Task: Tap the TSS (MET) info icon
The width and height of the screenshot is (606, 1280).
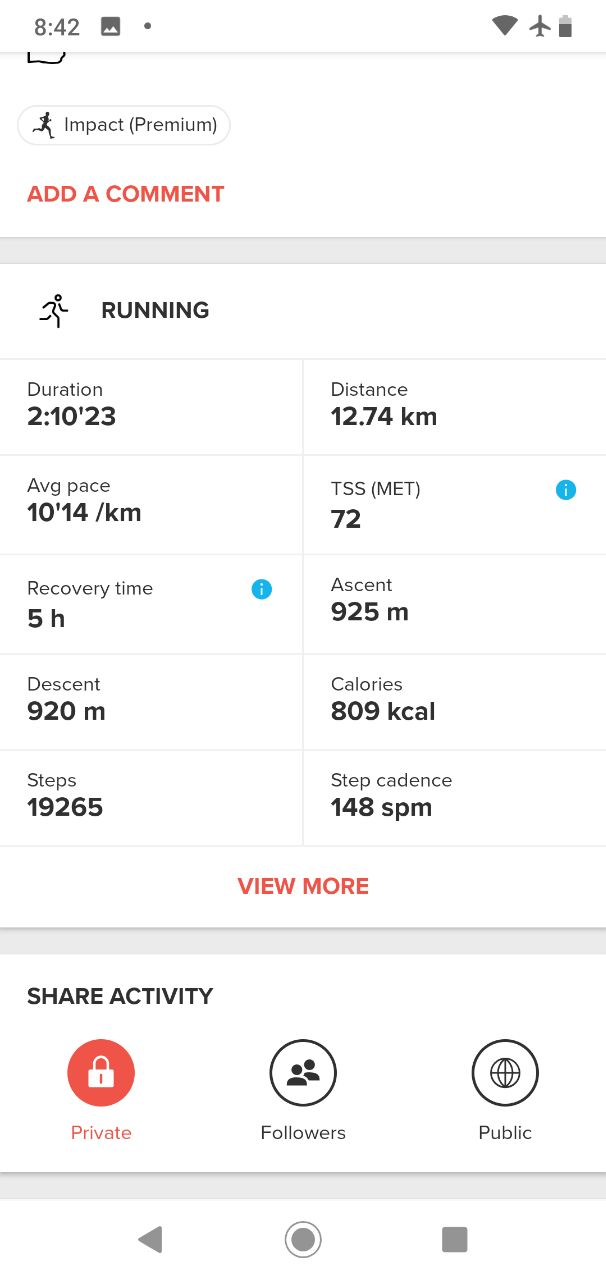Action: (566, 490)
